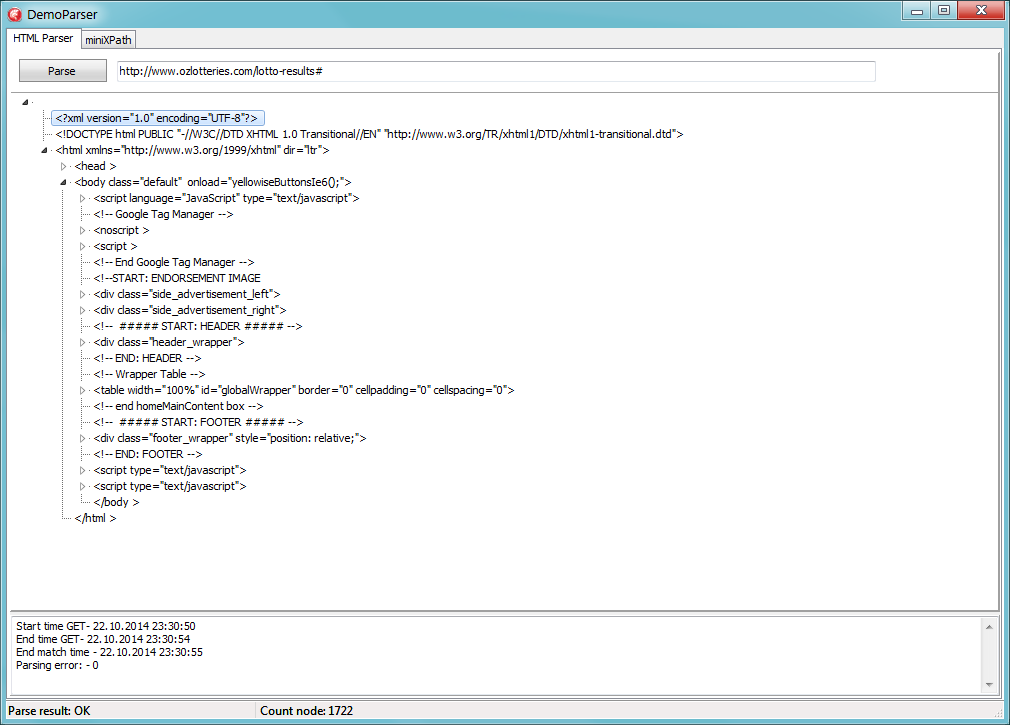Collapse the html xmlns node
Screen dimensions: 1010x725
(x=44, y=150)
